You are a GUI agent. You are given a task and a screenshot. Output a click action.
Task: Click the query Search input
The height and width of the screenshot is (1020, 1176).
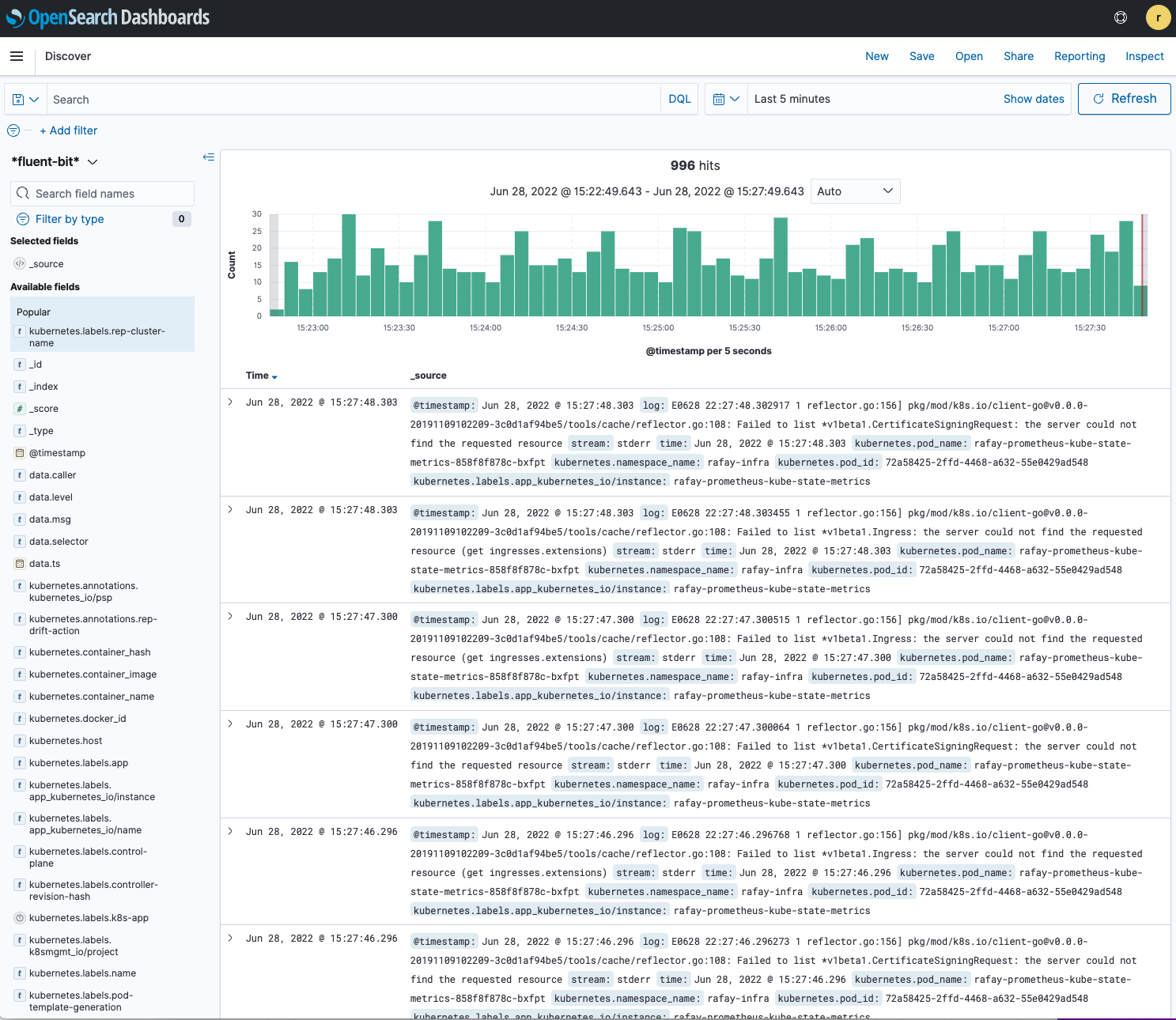pos(353,100)
